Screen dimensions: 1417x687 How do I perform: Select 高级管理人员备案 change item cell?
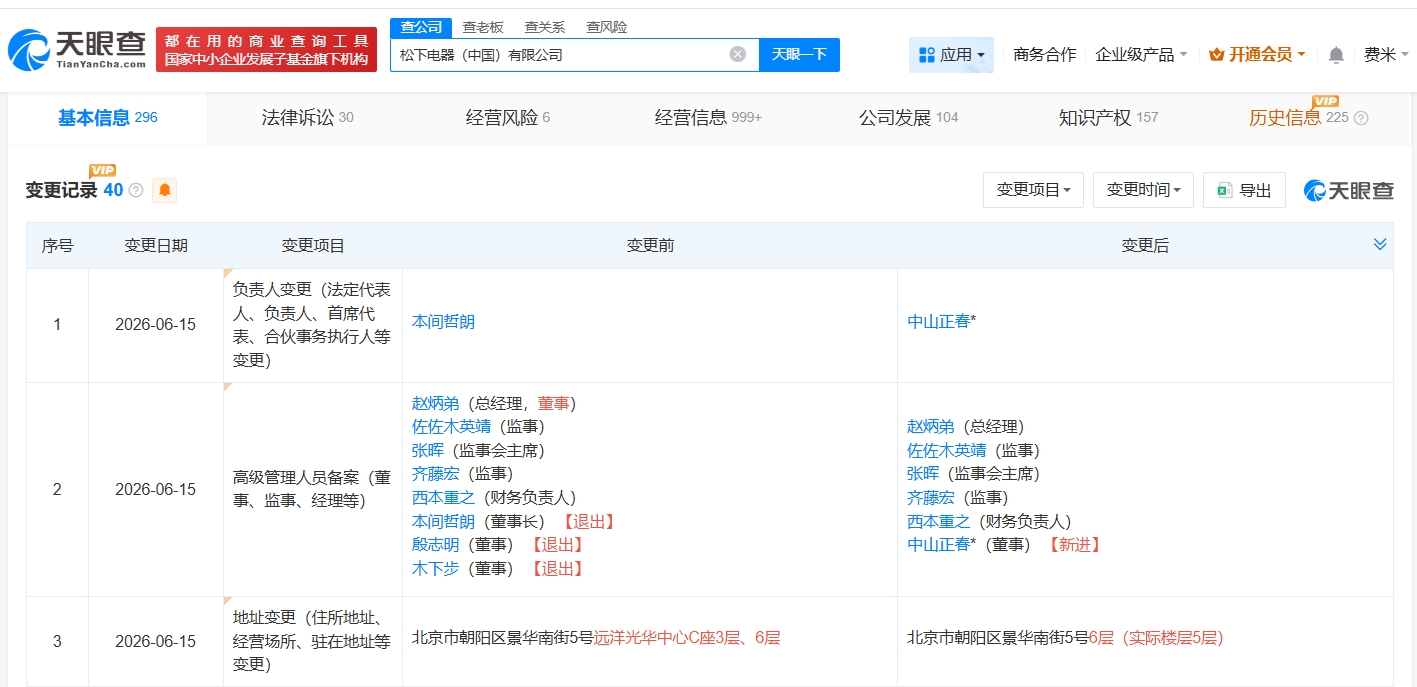(x=313, y=489)
